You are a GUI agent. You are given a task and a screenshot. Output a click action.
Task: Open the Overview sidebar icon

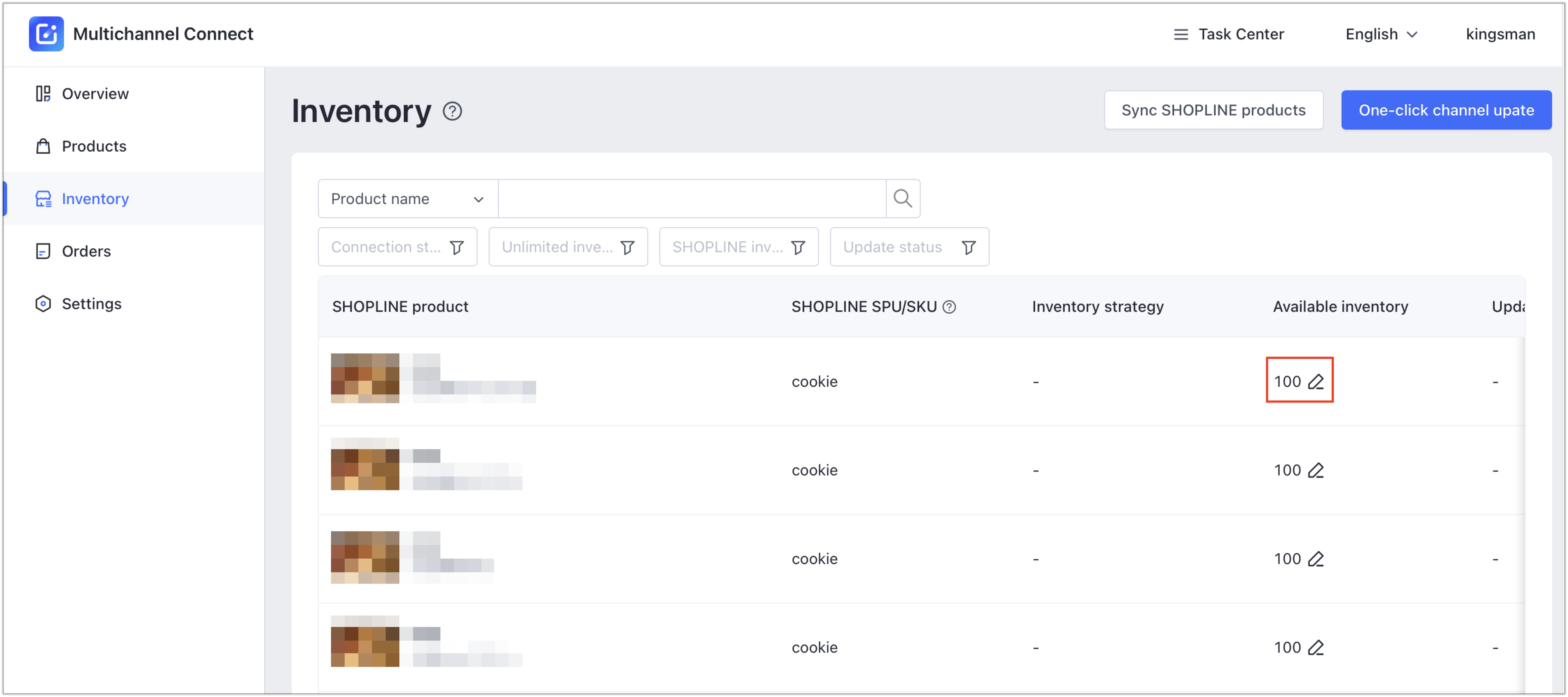pyautogui.click(x=43, y=94)
